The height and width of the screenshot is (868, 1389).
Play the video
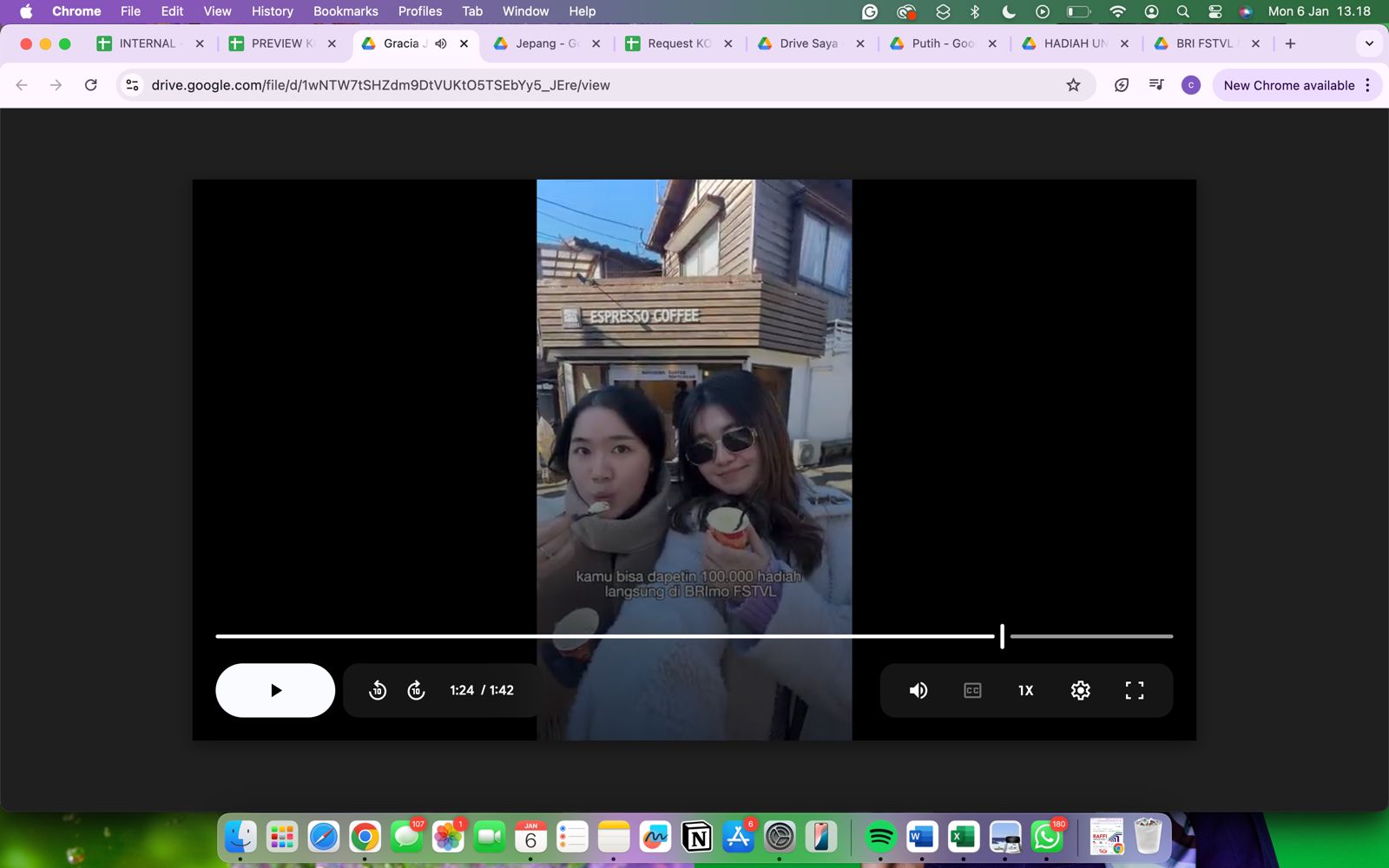click(275, 690)
